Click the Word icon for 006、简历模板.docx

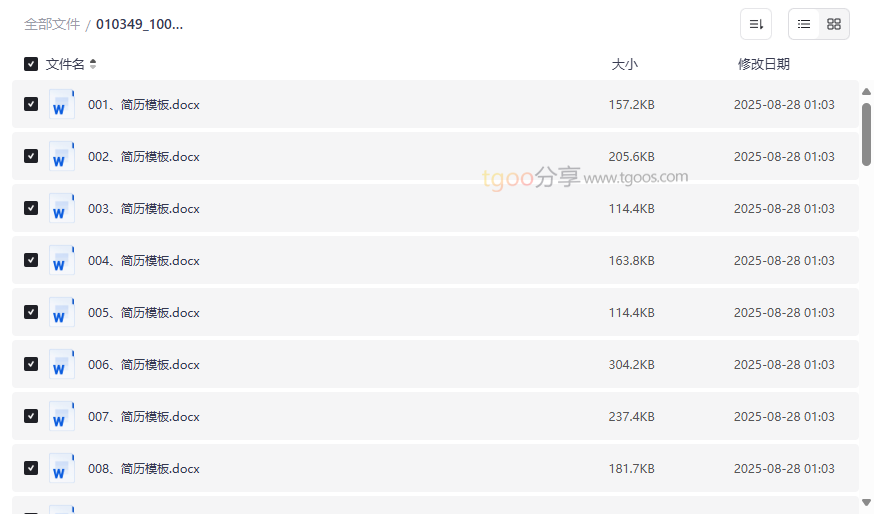[x=61, y=364]
